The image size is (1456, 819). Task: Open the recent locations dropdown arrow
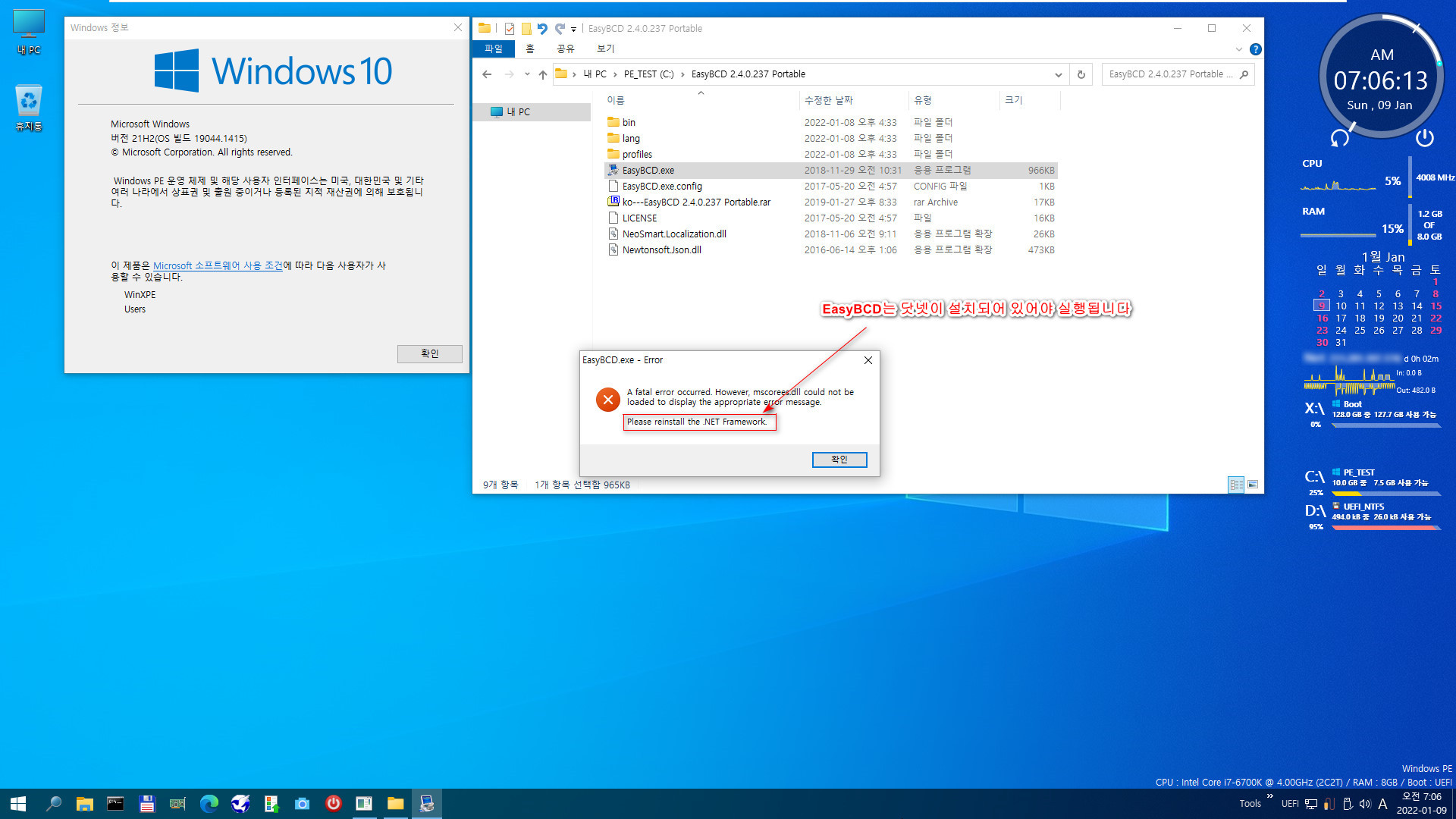point(527,74)
